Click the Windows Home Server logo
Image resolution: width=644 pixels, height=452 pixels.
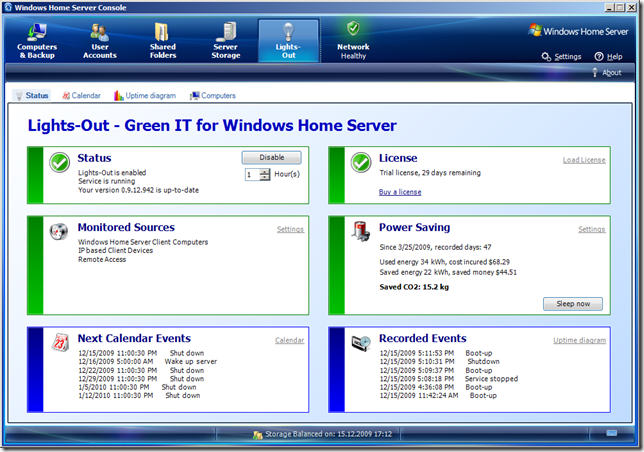577,31
